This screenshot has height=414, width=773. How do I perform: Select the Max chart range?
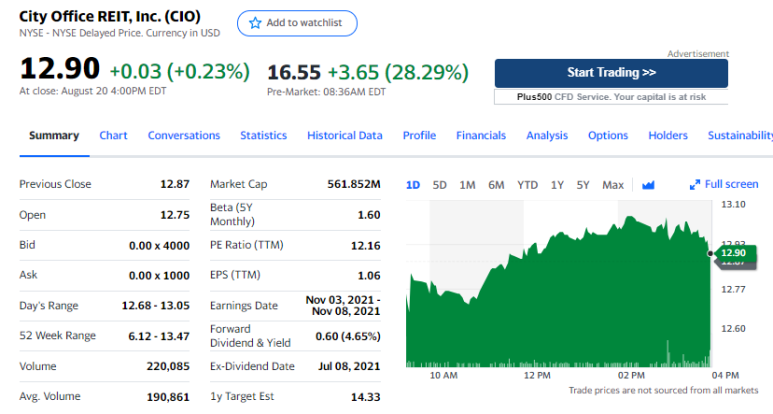coord(613,185)
